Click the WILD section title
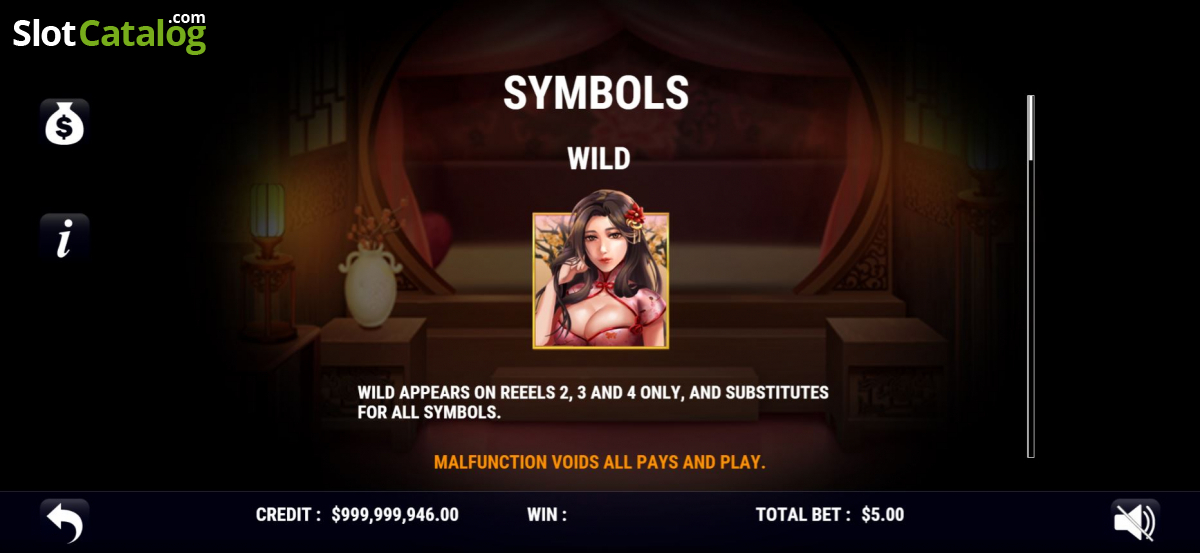This screenshot has width=1200, height=553. point(599,159)
